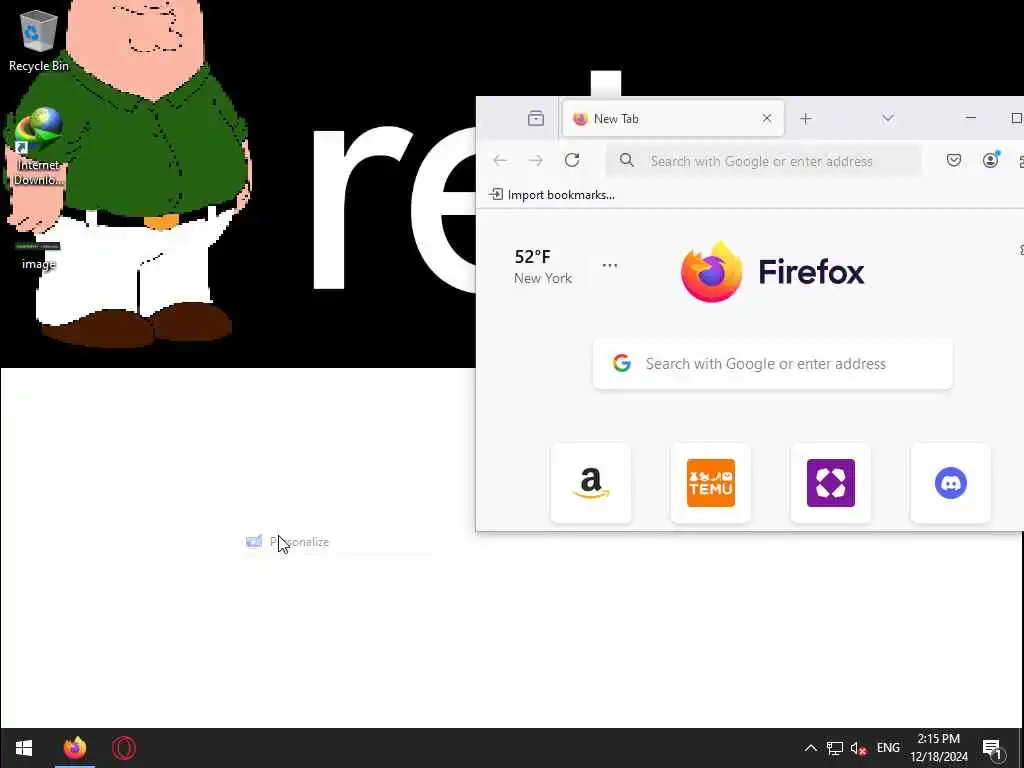
Task: Open the Recycle Bin desktop icon
Action: (39, 40)
